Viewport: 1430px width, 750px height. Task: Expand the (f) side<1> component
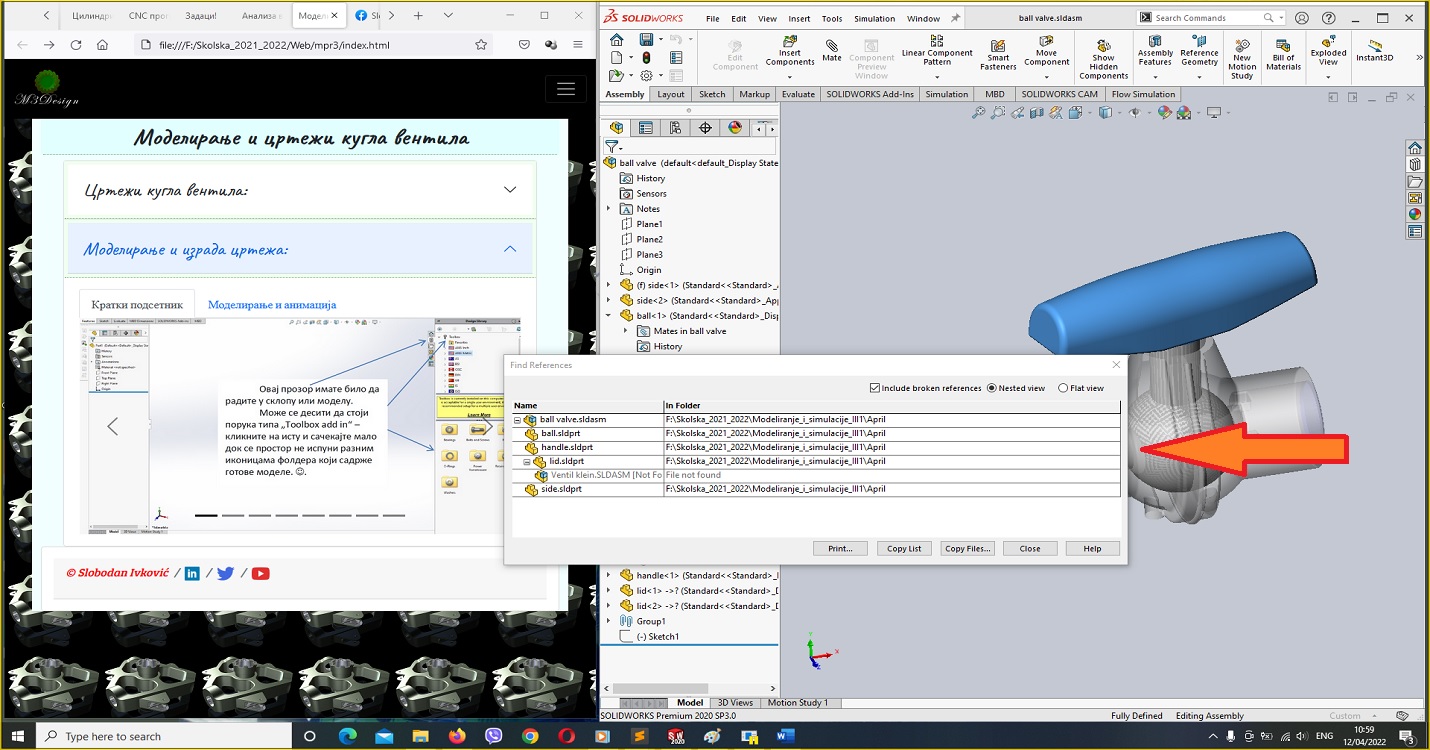point(608,285)
